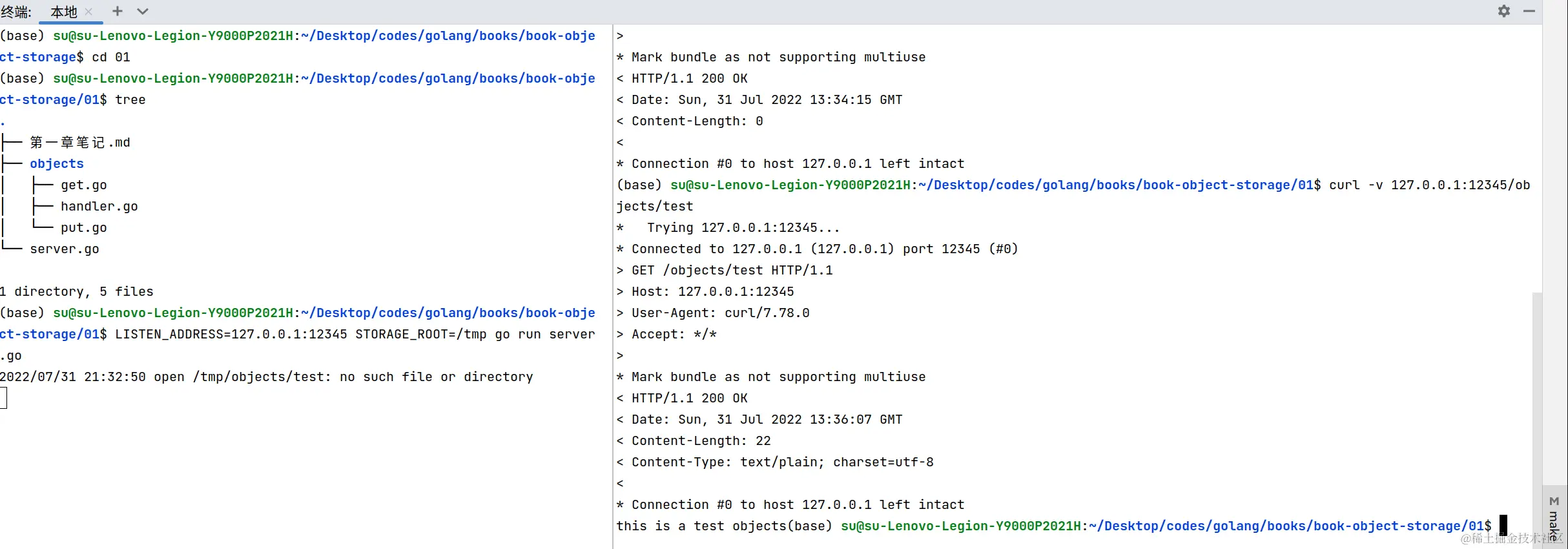Click get.go in the tree listing
The image size is (1568, 549).
coord(84,185)
